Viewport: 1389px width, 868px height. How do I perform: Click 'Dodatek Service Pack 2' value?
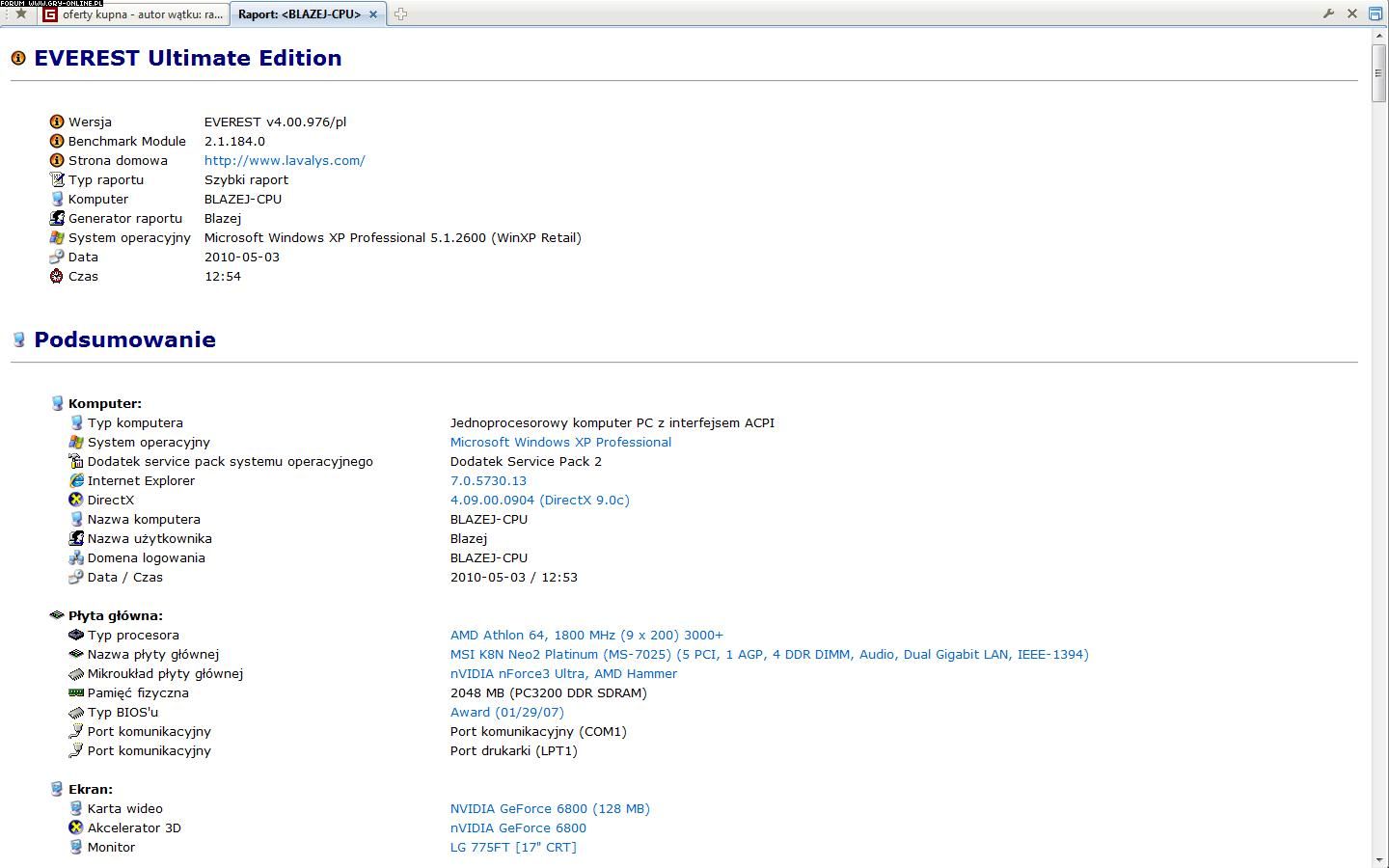coord(526,461)
